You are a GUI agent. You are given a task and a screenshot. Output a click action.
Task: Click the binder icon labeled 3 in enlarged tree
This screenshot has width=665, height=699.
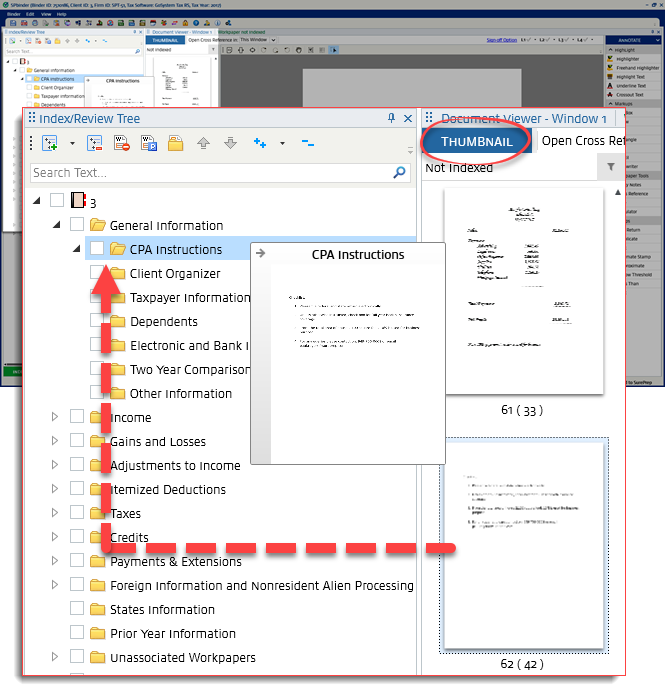[x=78, y=200]
